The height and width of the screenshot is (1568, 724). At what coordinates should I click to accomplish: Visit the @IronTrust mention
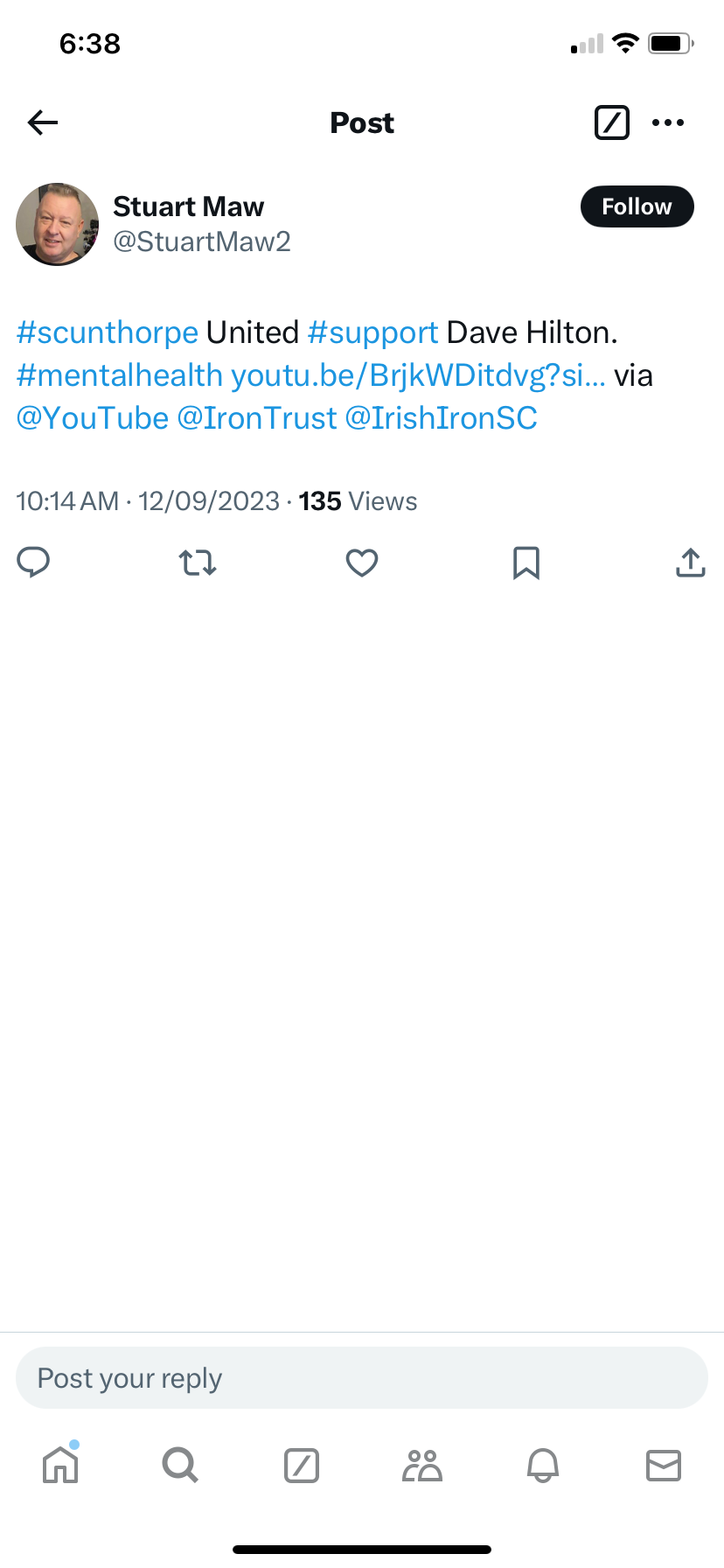click(257, 418)
